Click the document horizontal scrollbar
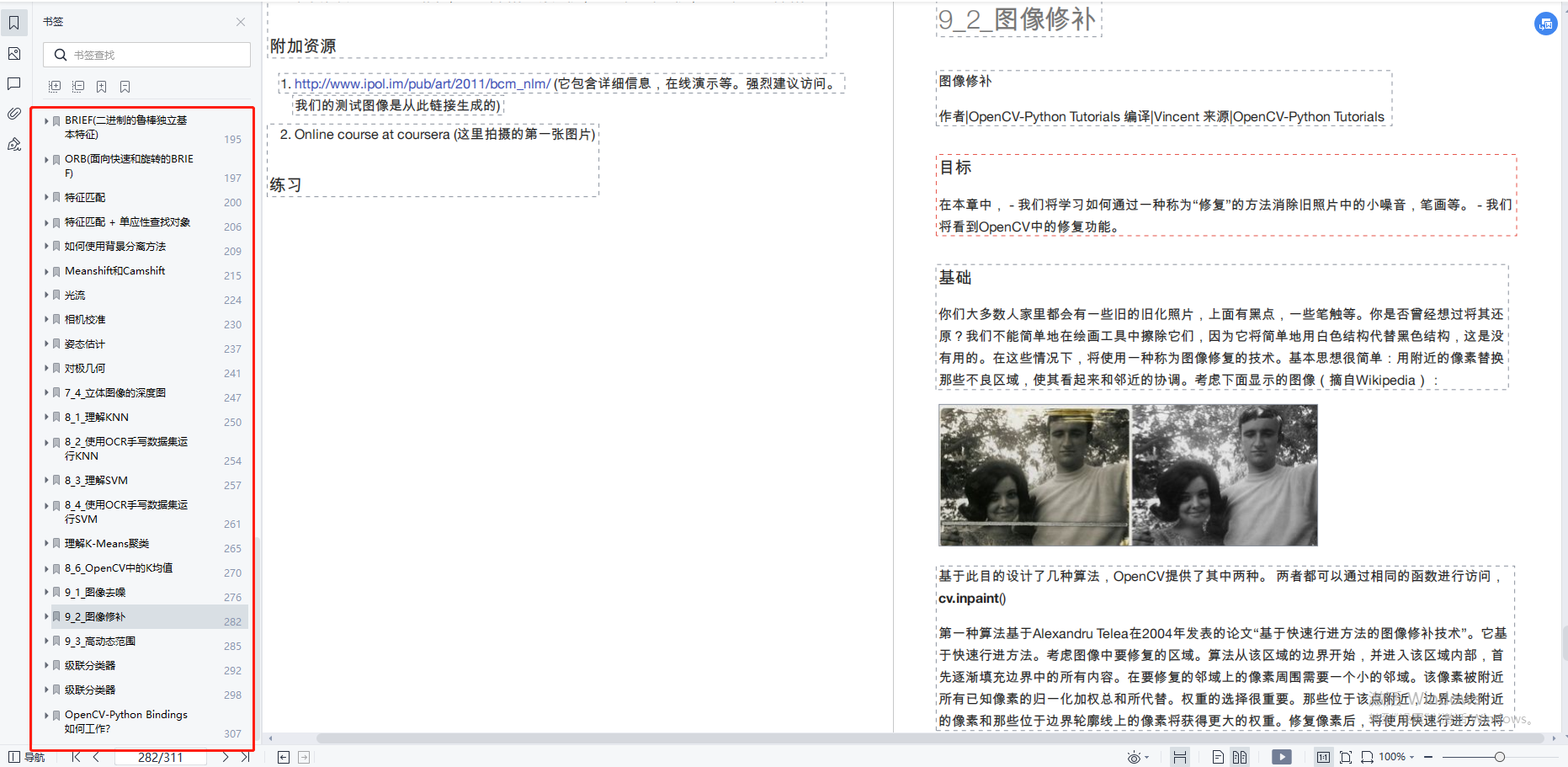This screenshot has height=767, width=1568. (x=930, y=738)
